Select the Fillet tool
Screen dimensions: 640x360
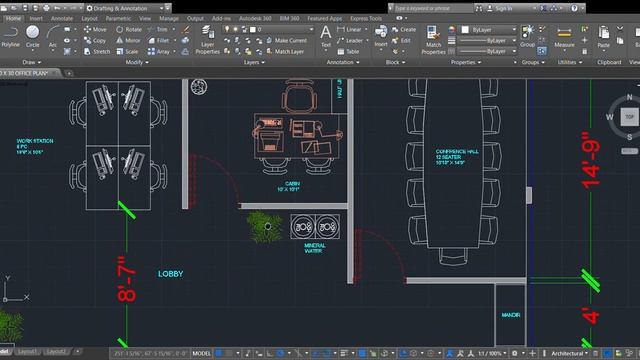[159, 40]
